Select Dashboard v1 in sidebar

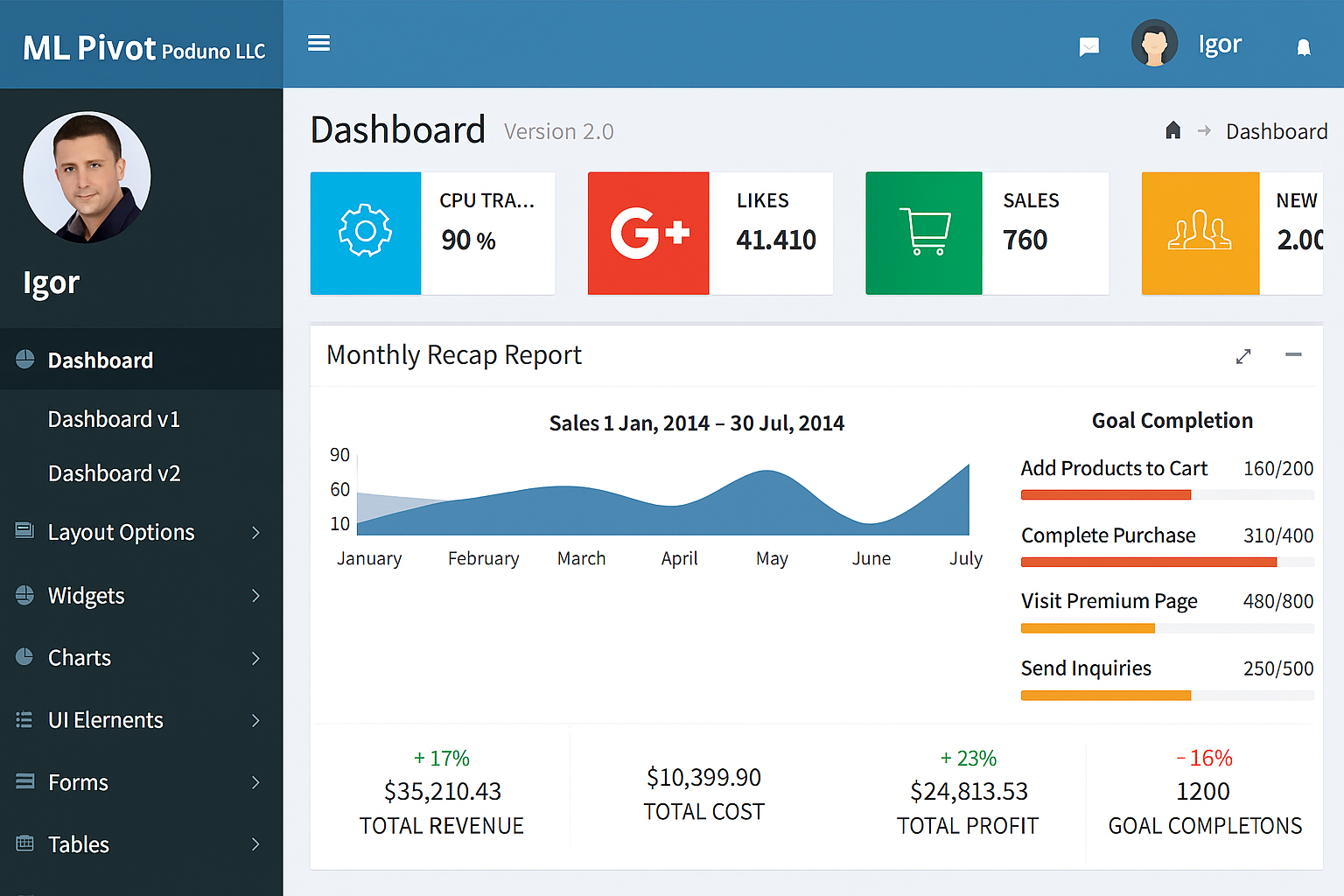click(114, 419)
